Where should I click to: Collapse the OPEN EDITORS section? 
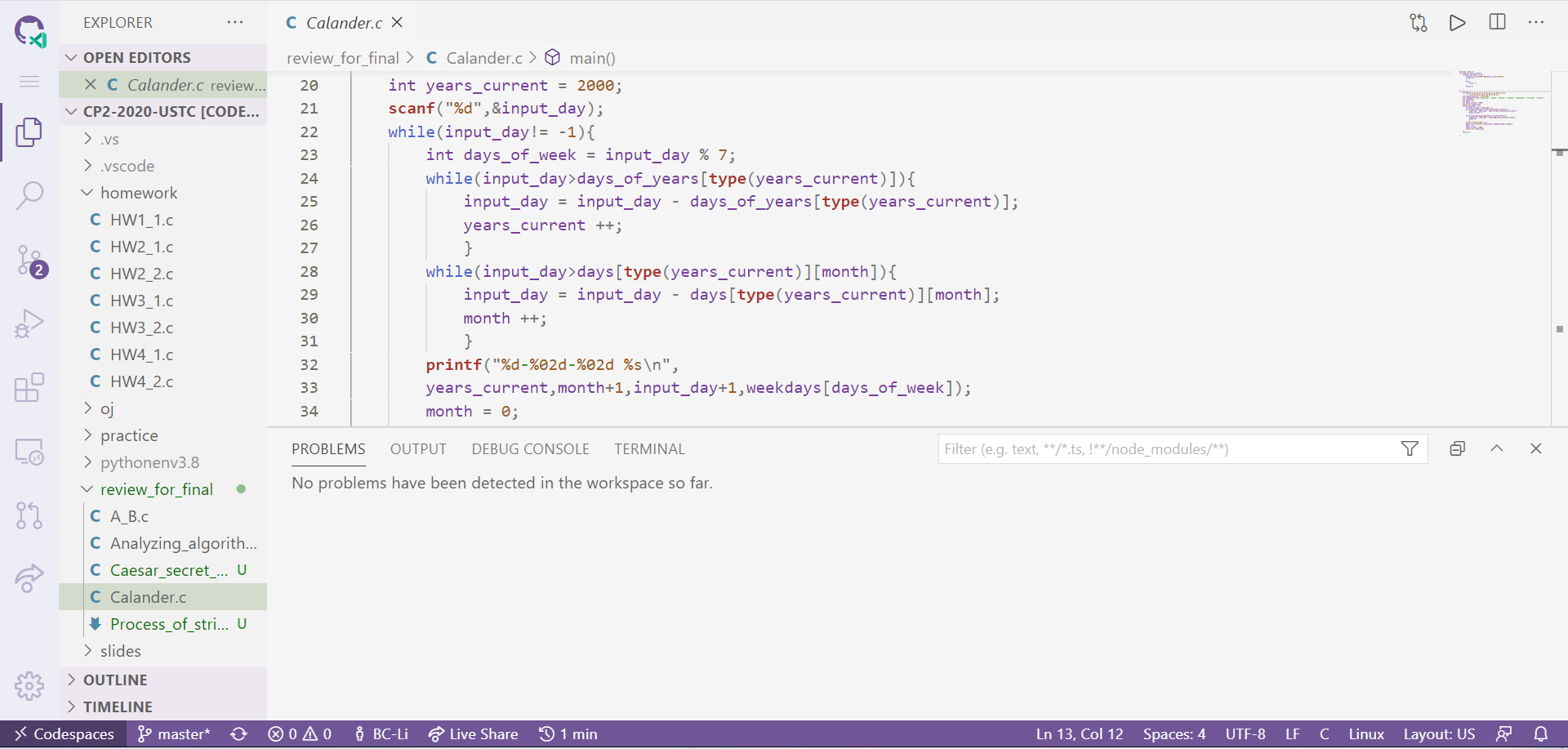pyautogui.click(x=163, y=57)
